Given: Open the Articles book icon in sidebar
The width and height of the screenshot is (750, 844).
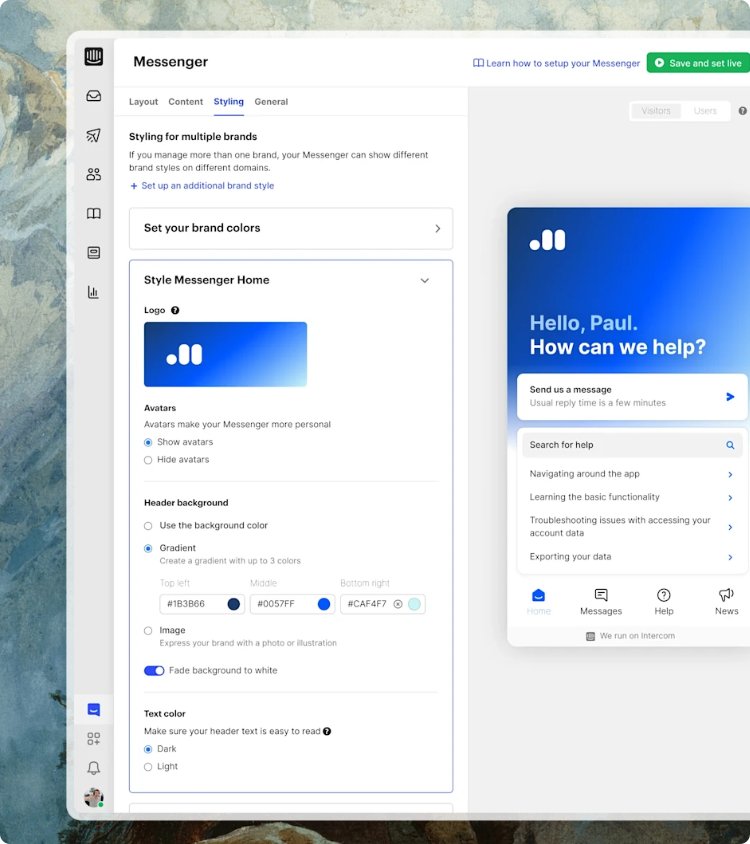Looking at the screenshot, I should click(93, 213).
